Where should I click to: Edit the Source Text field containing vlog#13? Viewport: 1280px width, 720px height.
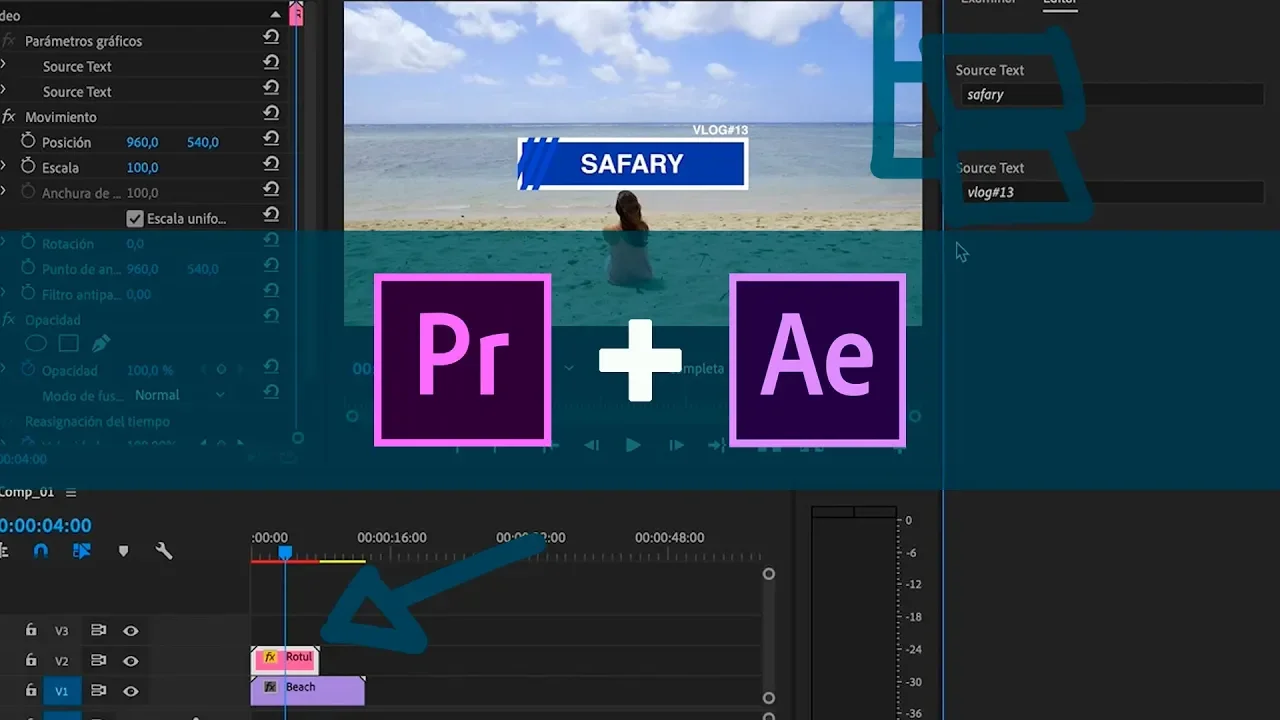pyautogui.click(x=1112, y=192)
